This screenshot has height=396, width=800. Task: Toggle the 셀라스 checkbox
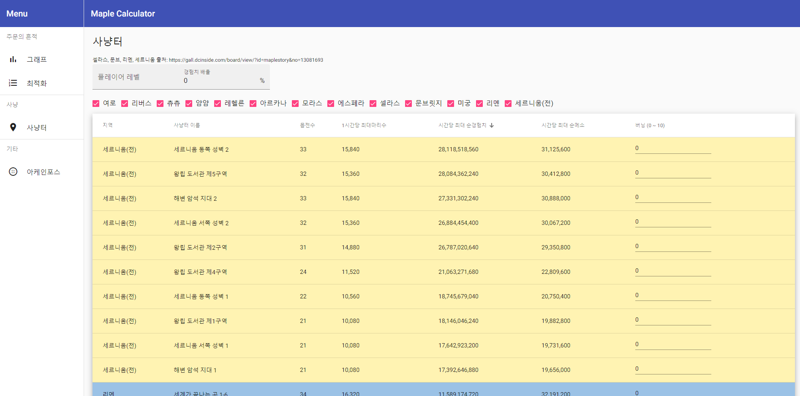(x=373, y=104)
